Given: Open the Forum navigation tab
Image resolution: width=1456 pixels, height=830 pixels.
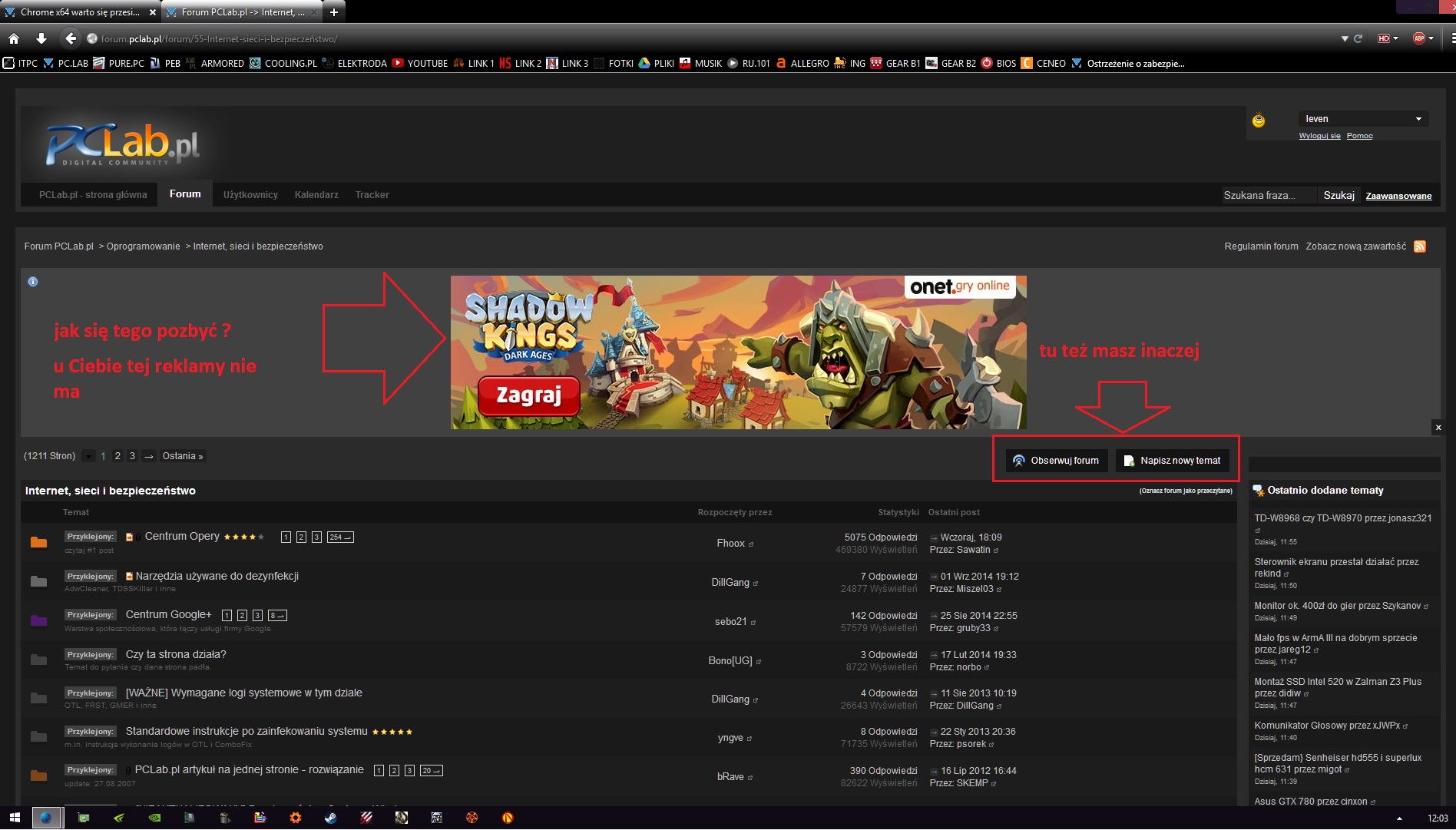Looking at the screenshot, I should [x=185, y=194].
